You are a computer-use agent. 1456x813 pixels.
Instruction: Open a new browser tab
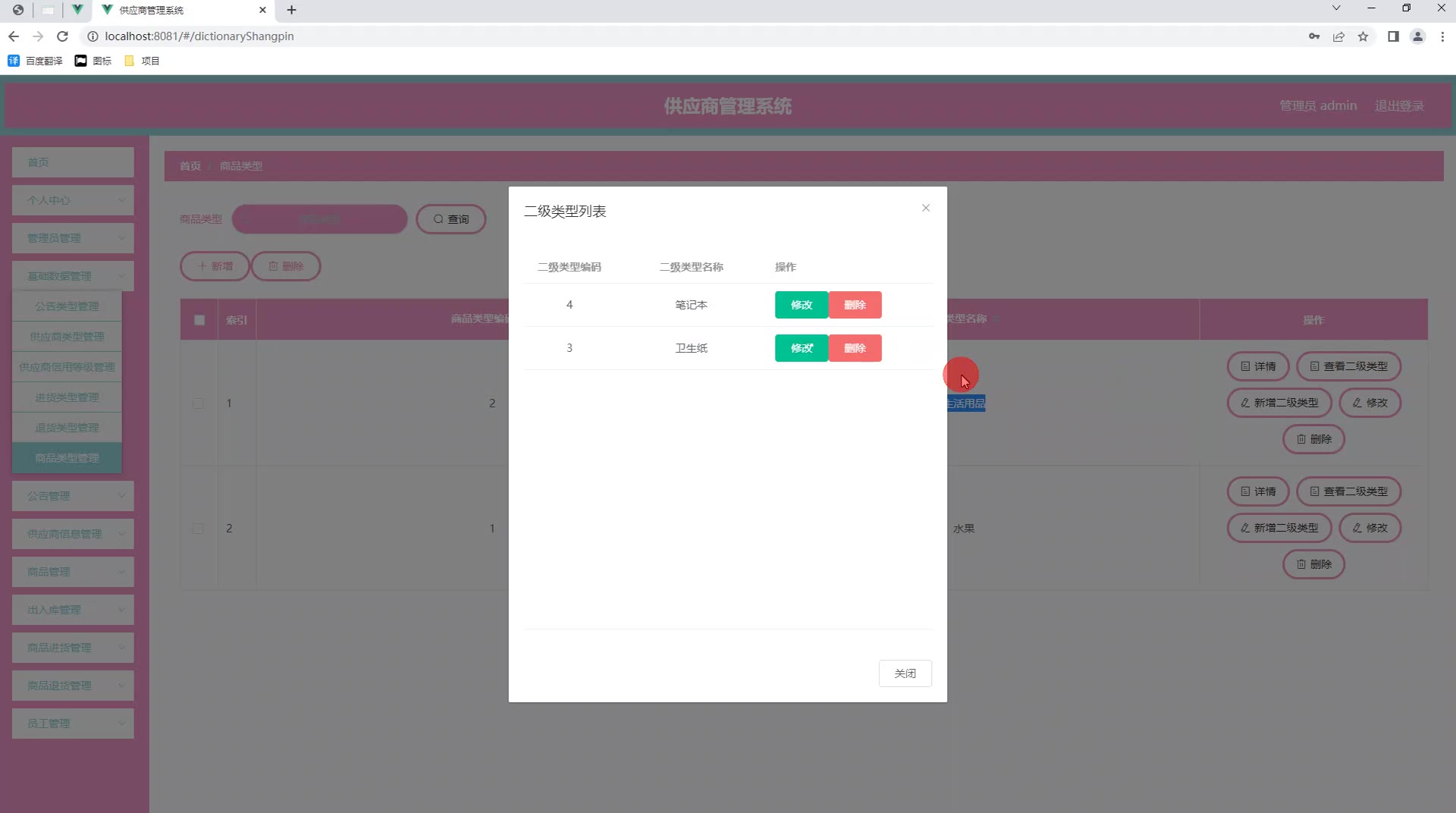pos(291,10)
